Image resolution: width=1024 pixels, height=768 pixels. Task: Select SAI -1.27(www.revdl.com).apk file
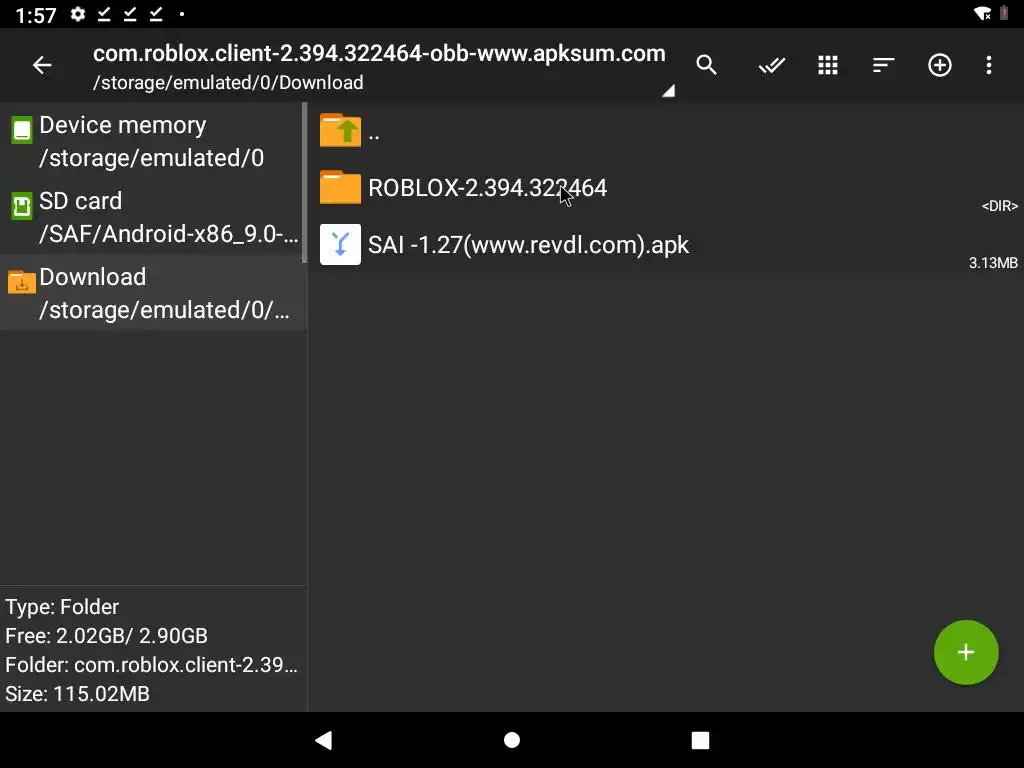click(665, 245)
